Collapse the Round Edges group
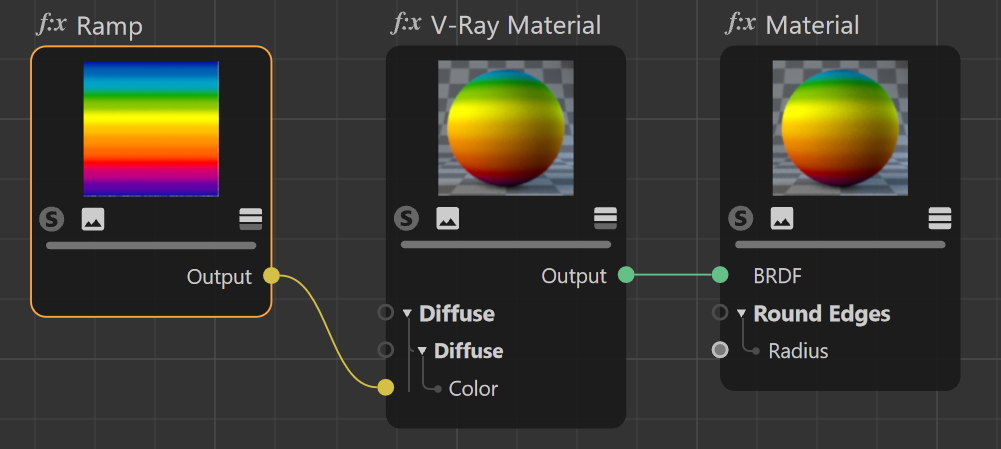The width and height of the screenshot is (1001, 449). (742, 314)
